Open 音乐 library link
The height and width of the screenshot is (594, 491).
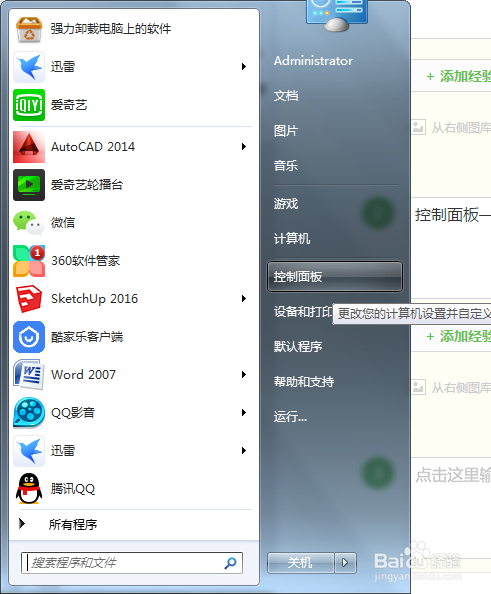tap(286, 166)
